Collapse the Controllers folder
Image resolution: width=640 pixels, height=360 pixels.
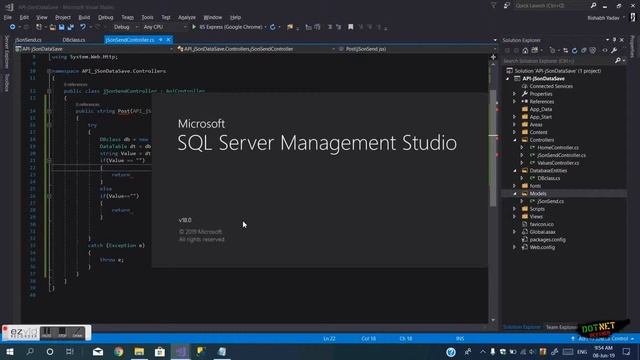click(515, 140)
